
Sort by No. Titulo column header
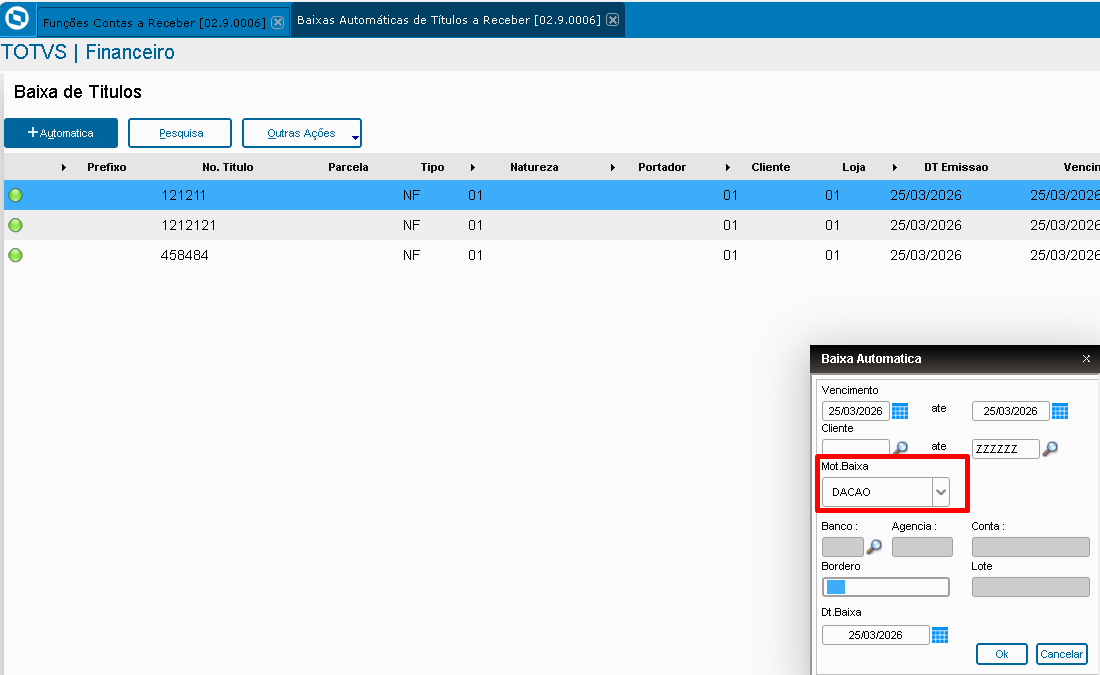[227, 167]
